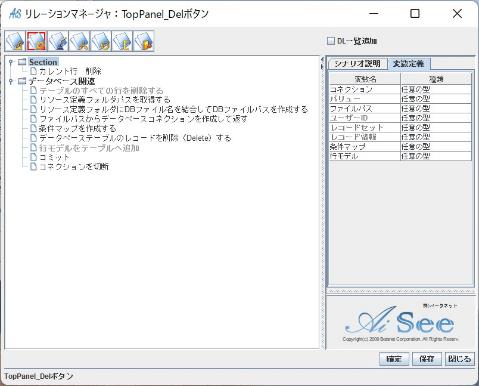Viewport: 479px width, 386px height.
Task: Select the レコードを削除（Delete）する item
Action: tap(135, 138)
